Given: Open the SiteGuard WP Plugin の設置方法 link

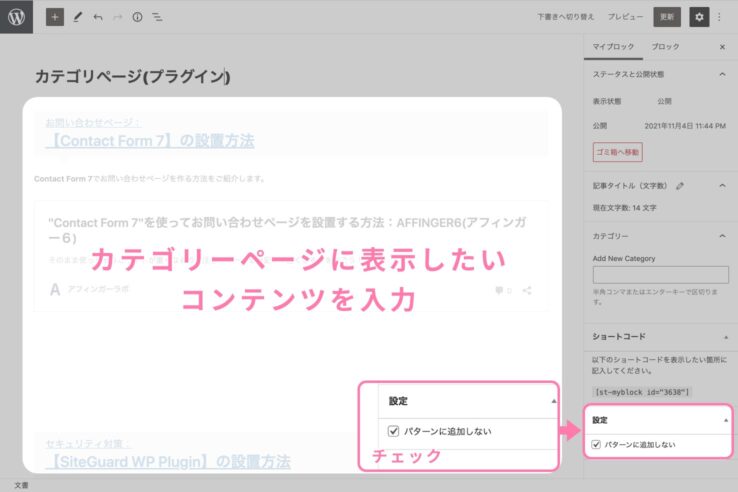Looking at the screenshot, I should click(168, 462).
